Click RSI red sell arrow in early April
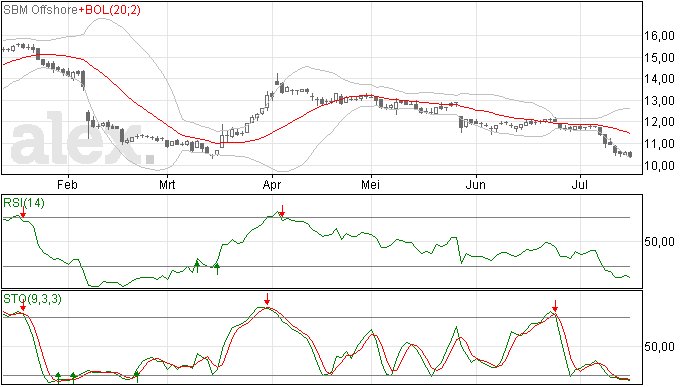This screenshot has width=690, height=387. click(282, 211)
